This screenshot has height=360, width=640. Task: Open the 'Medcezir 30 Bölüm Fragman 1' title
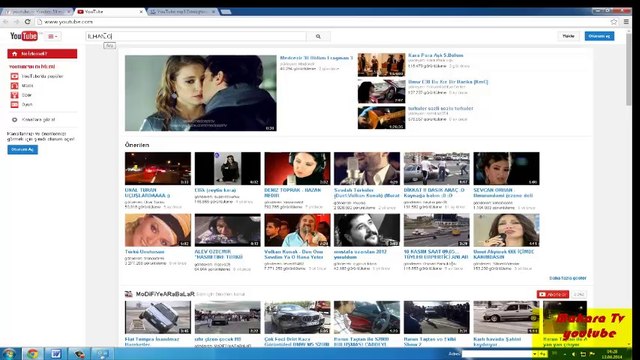(x=316, y=58)
